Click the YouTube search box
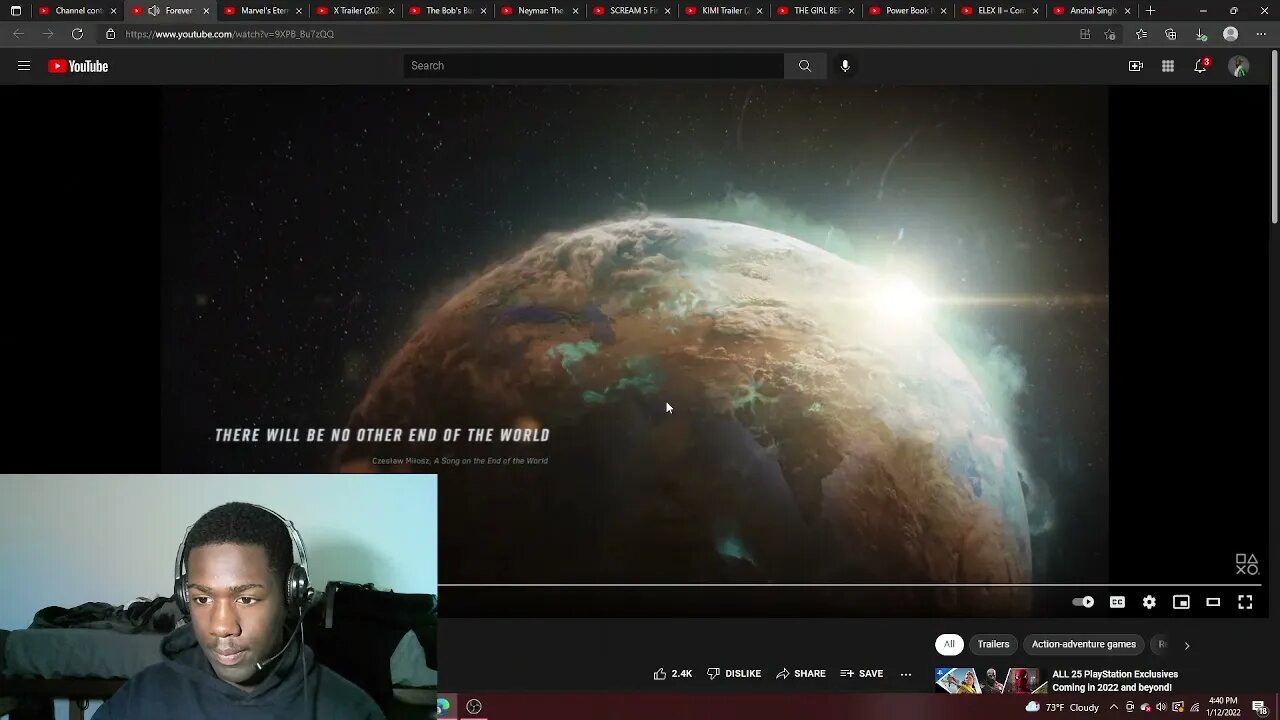Image resolution: width=1280 pixels, height=720 pixels. 594,66
